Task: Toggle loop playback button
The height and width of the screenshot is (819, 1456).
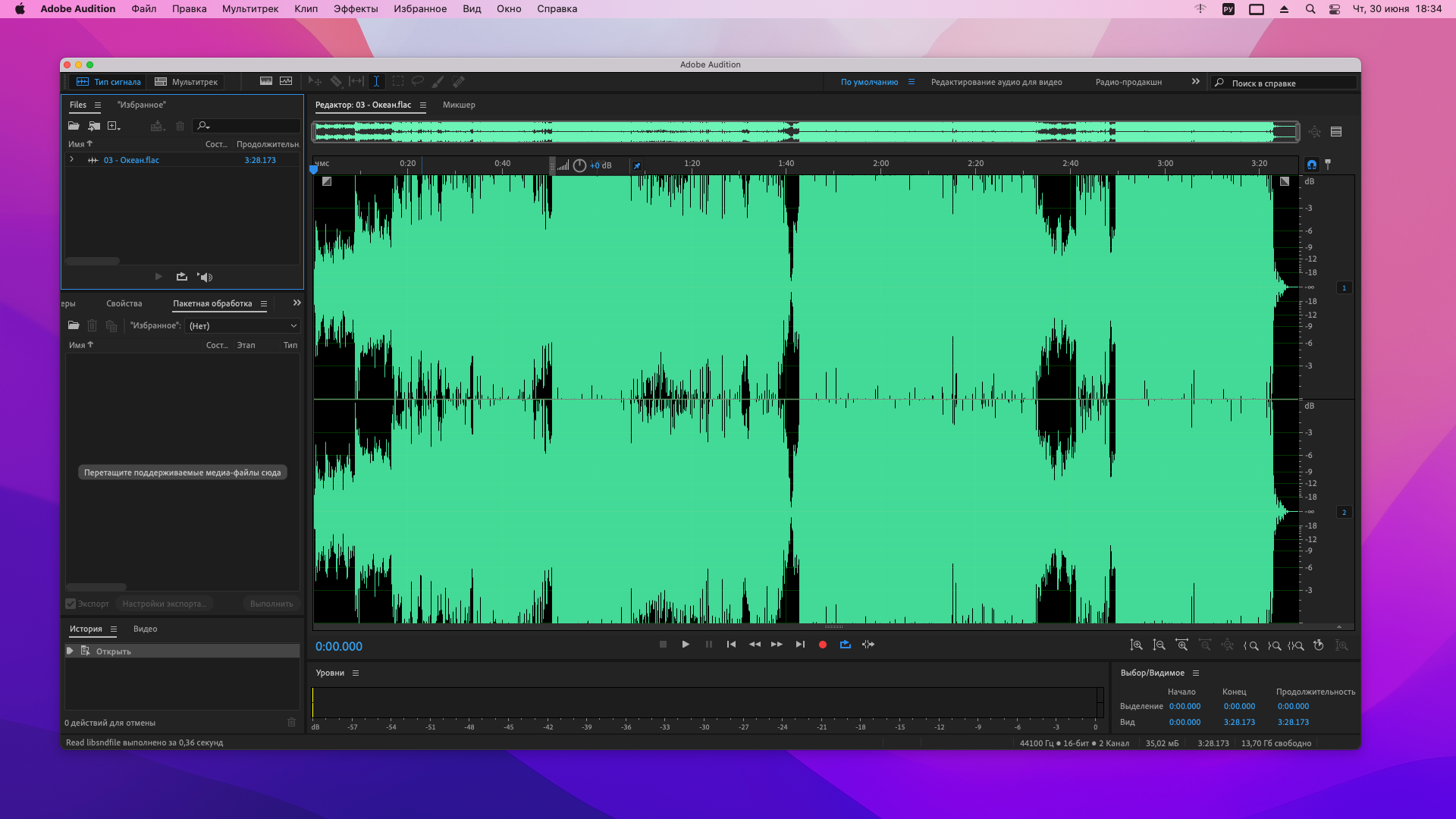Action: (x=845, y=645)
